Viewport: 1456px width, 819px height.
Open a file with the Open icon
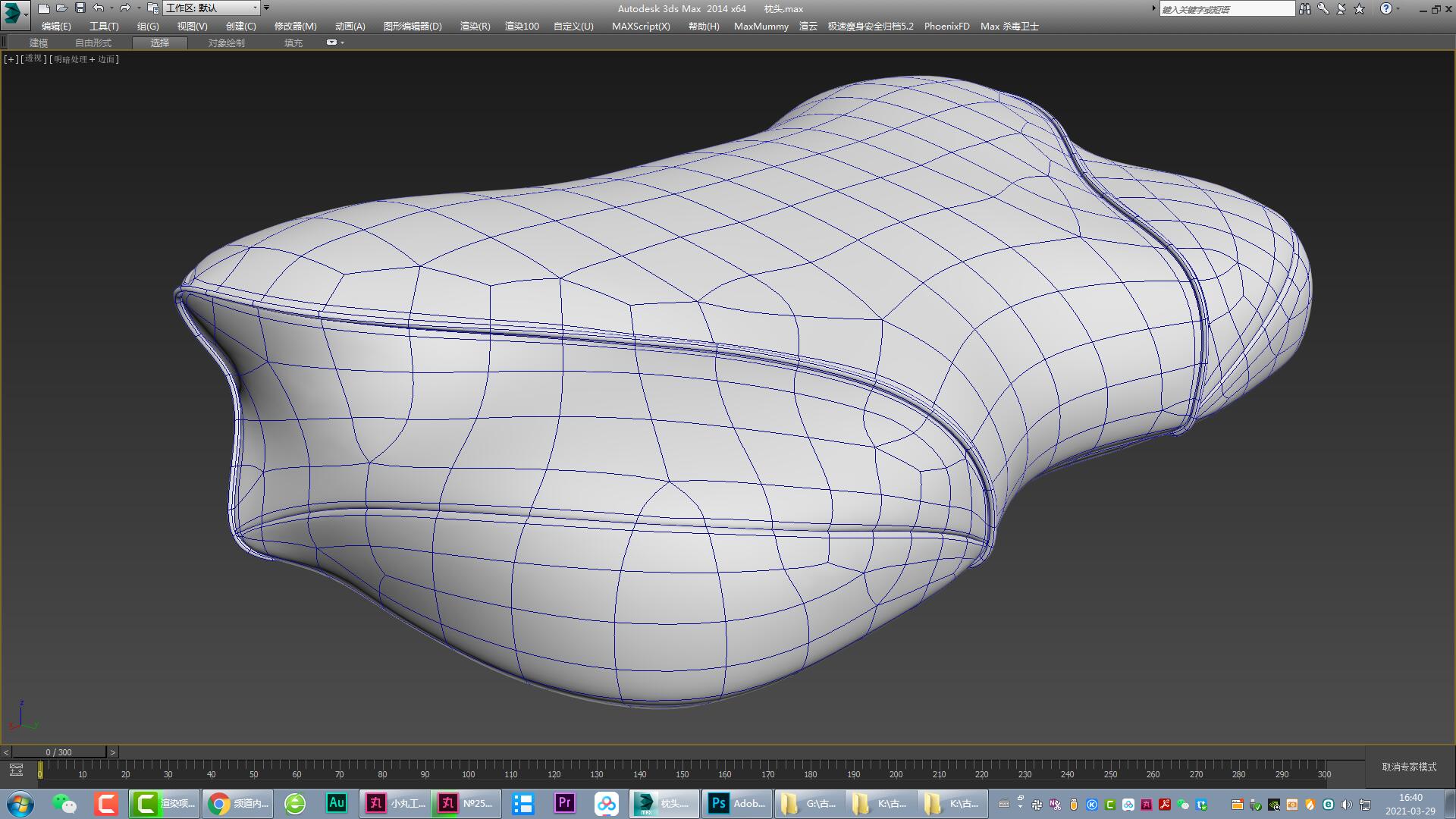[61, 8]
